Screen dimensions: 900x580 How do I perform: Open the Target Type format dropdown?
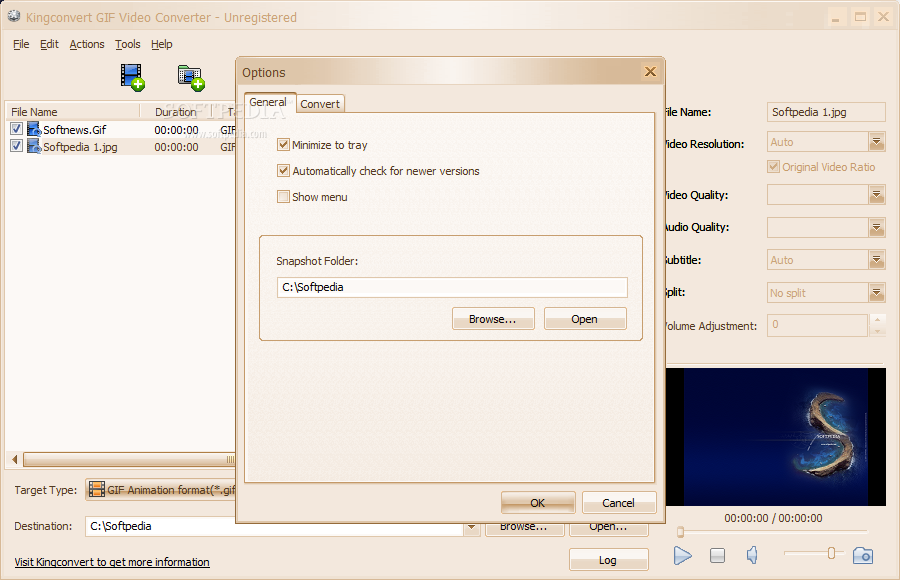[x=161, y=490]
